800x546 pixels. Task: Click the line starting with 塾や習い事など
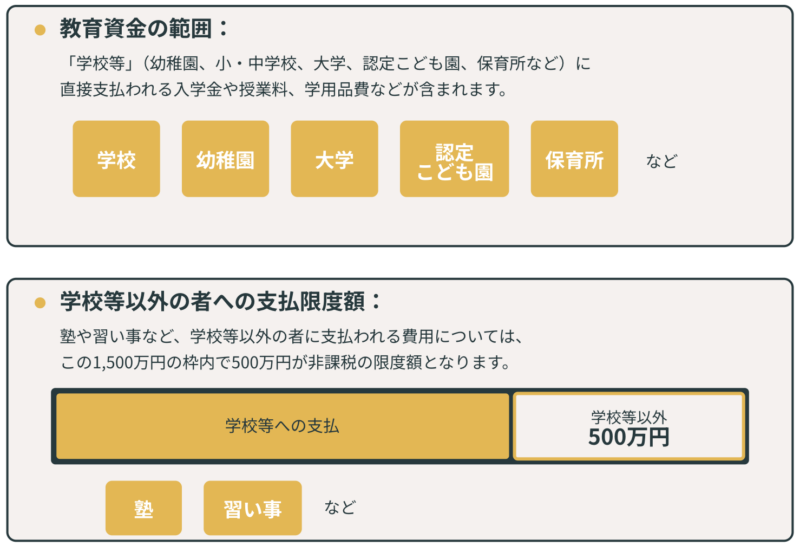(x=292, y=336)
